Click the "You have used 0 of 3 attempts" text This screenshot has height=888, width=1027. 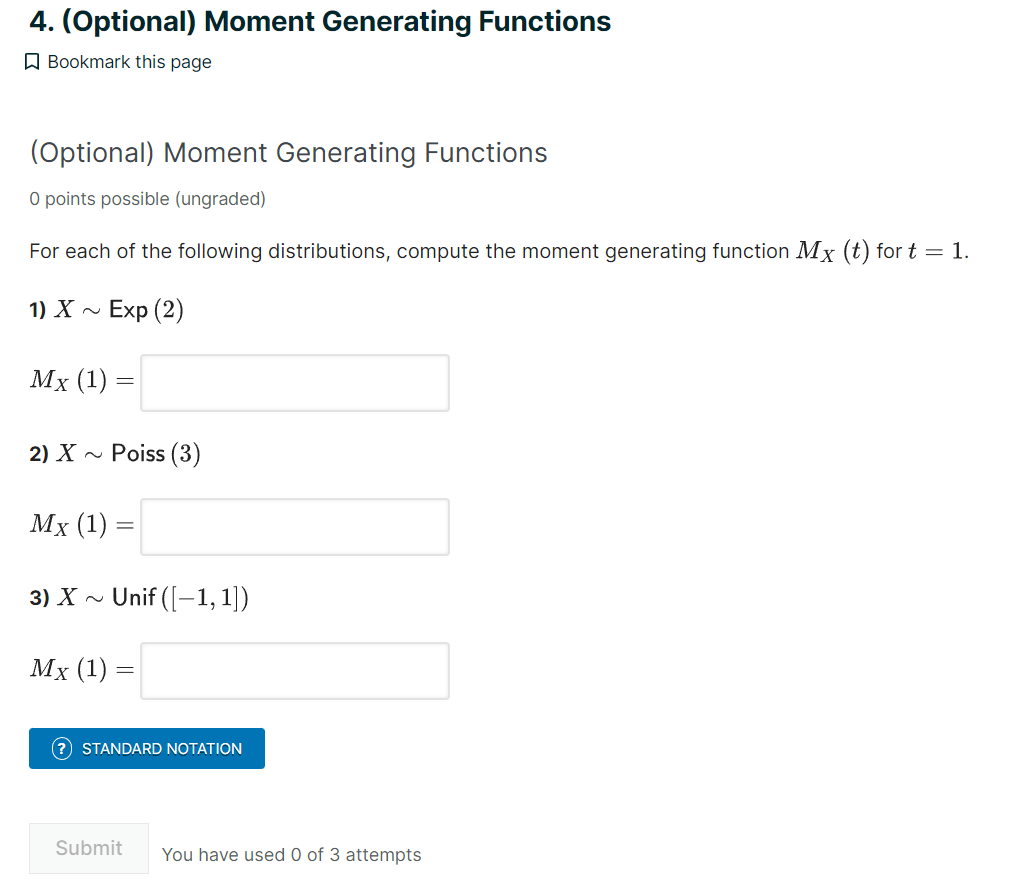(x=291, y=855)
